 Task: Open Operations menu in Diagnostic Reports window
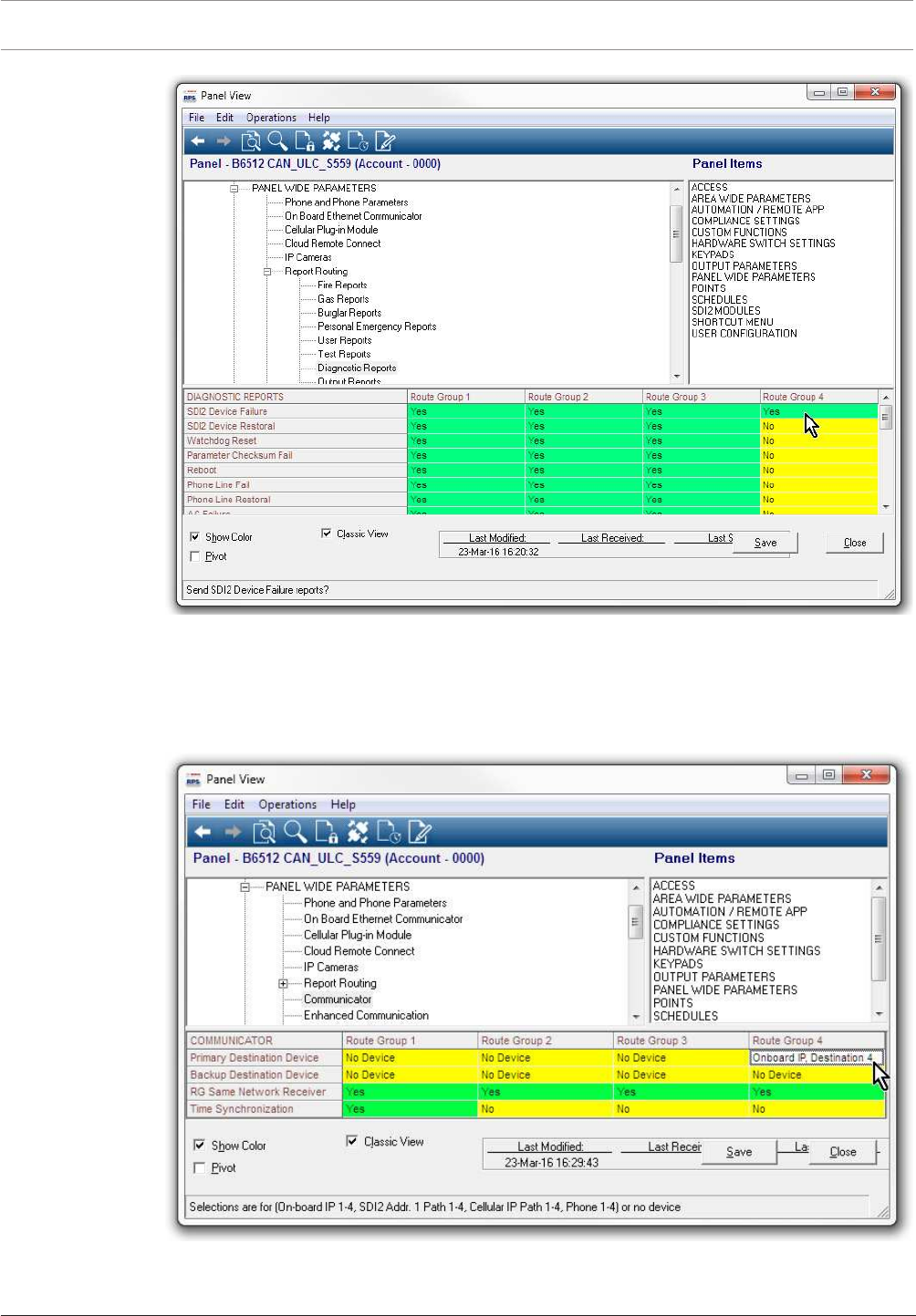[x=271, y=118]
